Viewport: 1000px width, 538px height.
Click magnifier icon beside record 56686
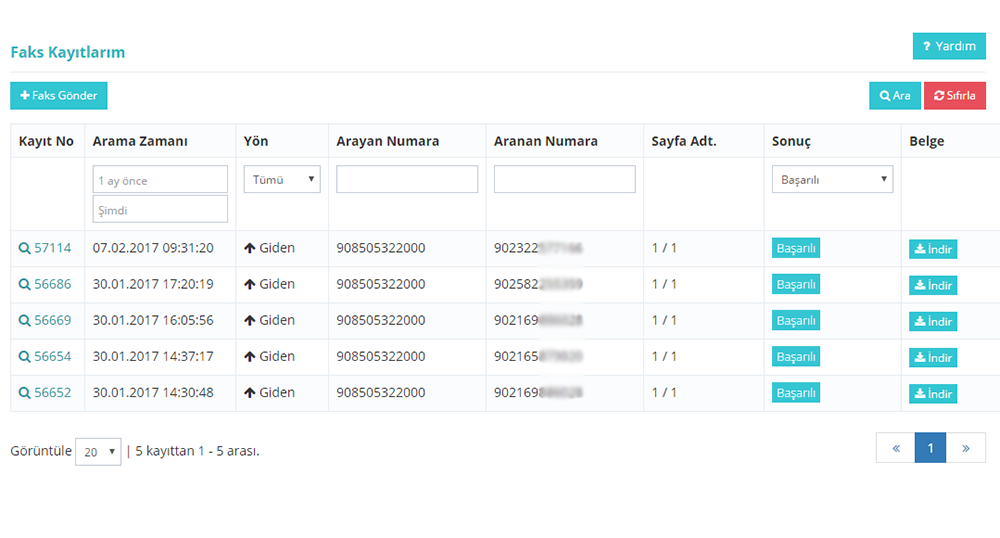click(x=24, y=284)
